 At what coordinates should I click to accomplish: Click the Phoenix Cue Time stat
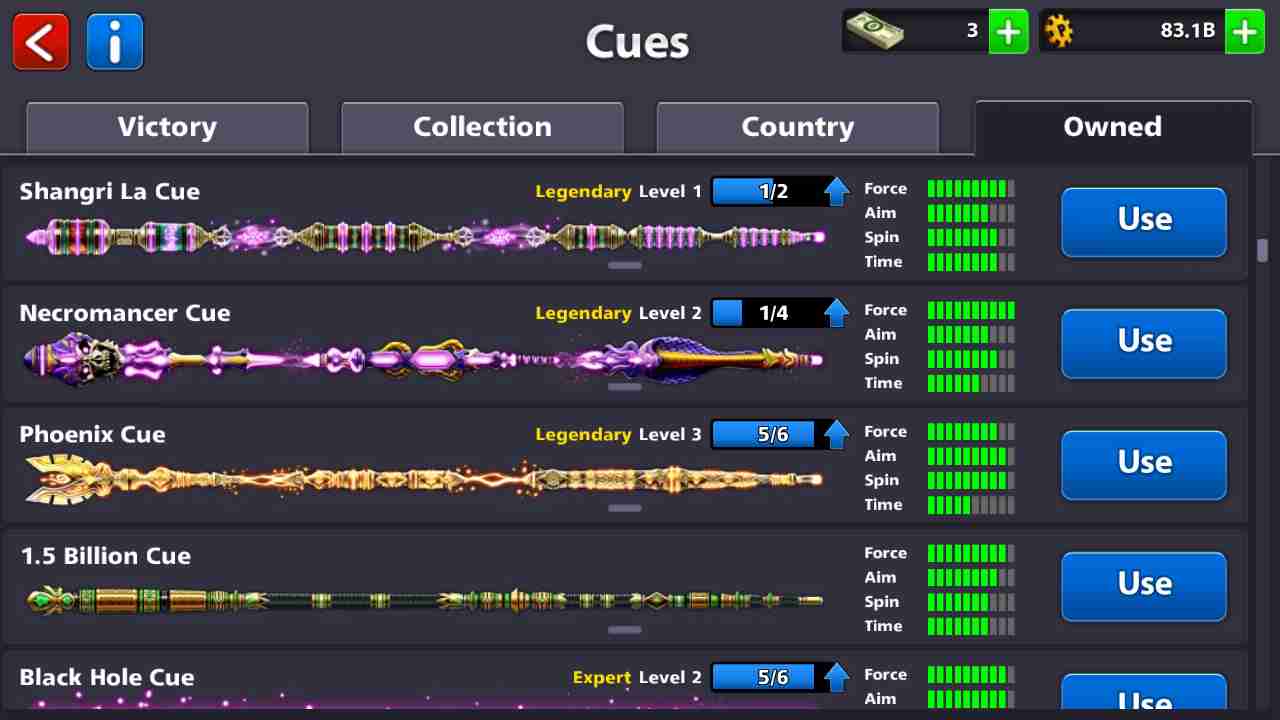click(x=939, y=505)
